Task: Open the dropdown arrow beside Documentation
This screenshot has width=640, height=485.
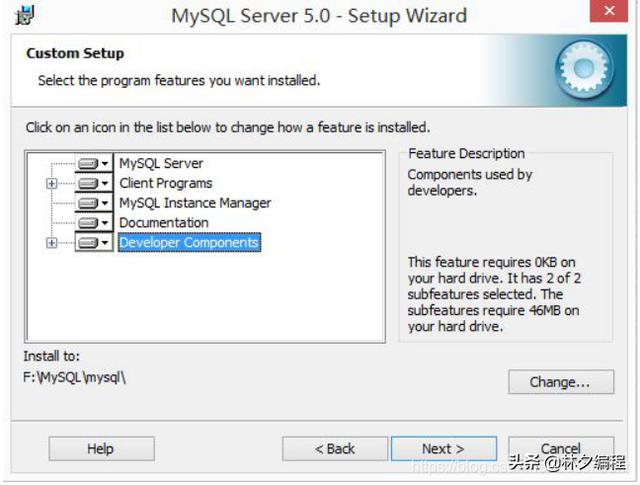Action: click(x=105, y=223)
